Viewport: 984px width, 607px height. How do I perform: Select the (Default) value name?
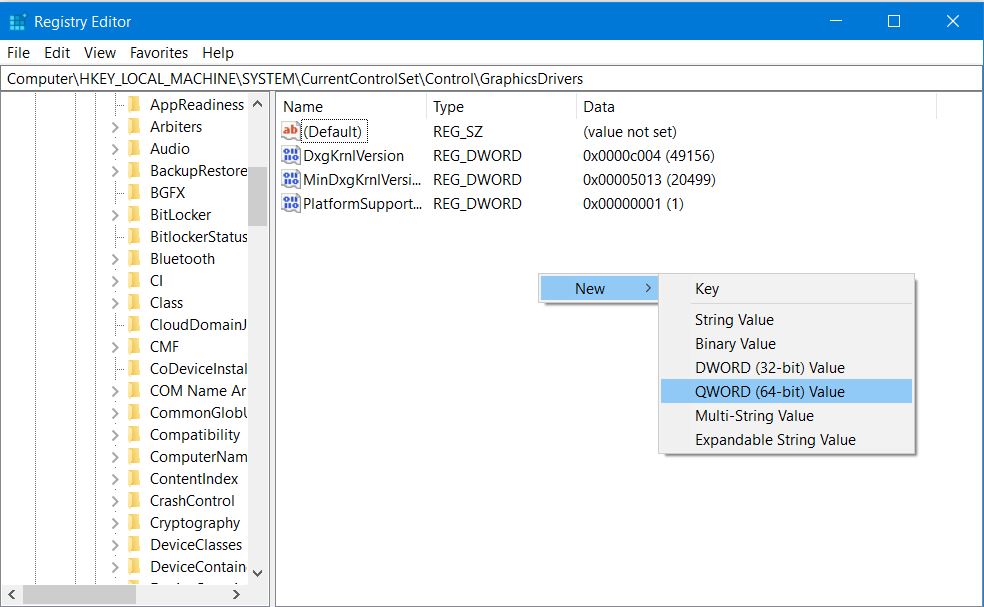tap(333, 132)
